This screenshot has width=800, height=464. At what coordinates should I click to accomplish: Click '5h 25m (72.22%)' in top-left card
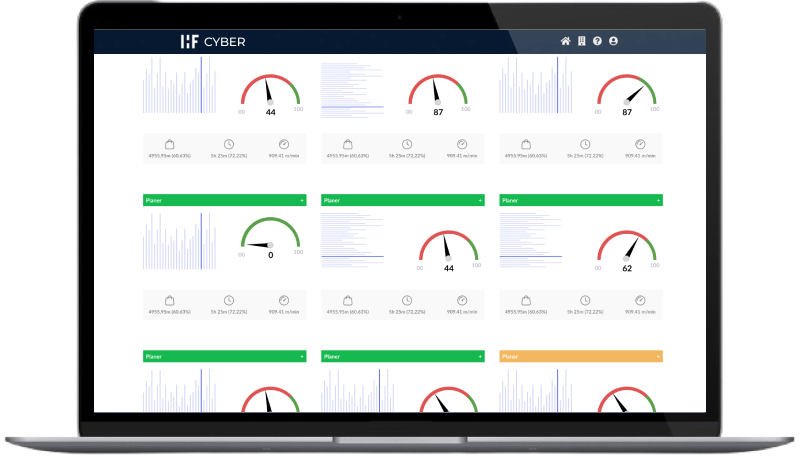229,156
